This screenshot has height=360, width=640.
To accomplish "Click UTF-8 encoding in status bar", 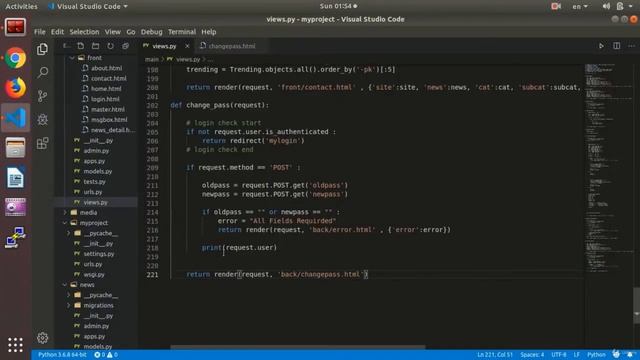I will 559,355.
